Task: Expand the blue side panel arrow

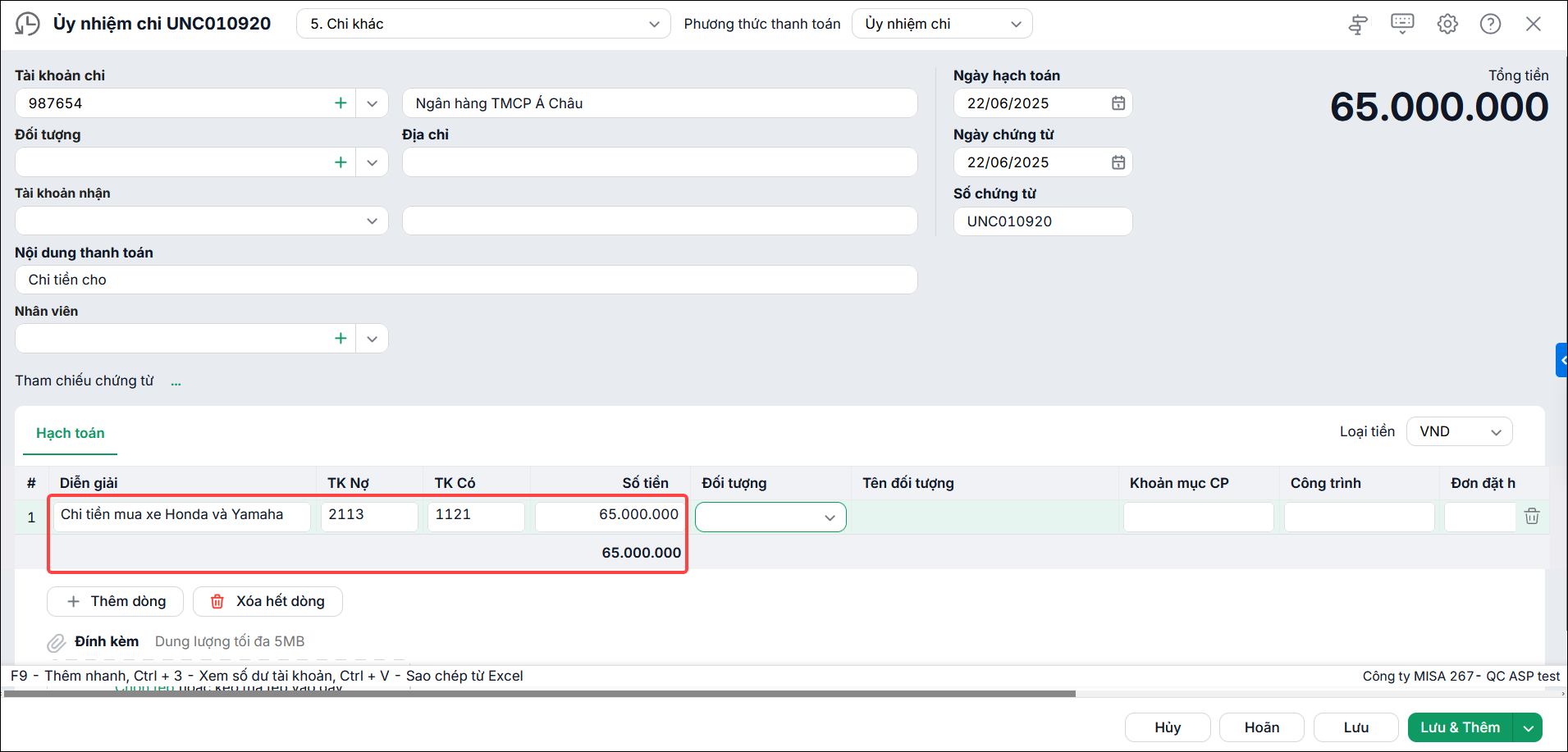Action: [x=1562, y=360]
